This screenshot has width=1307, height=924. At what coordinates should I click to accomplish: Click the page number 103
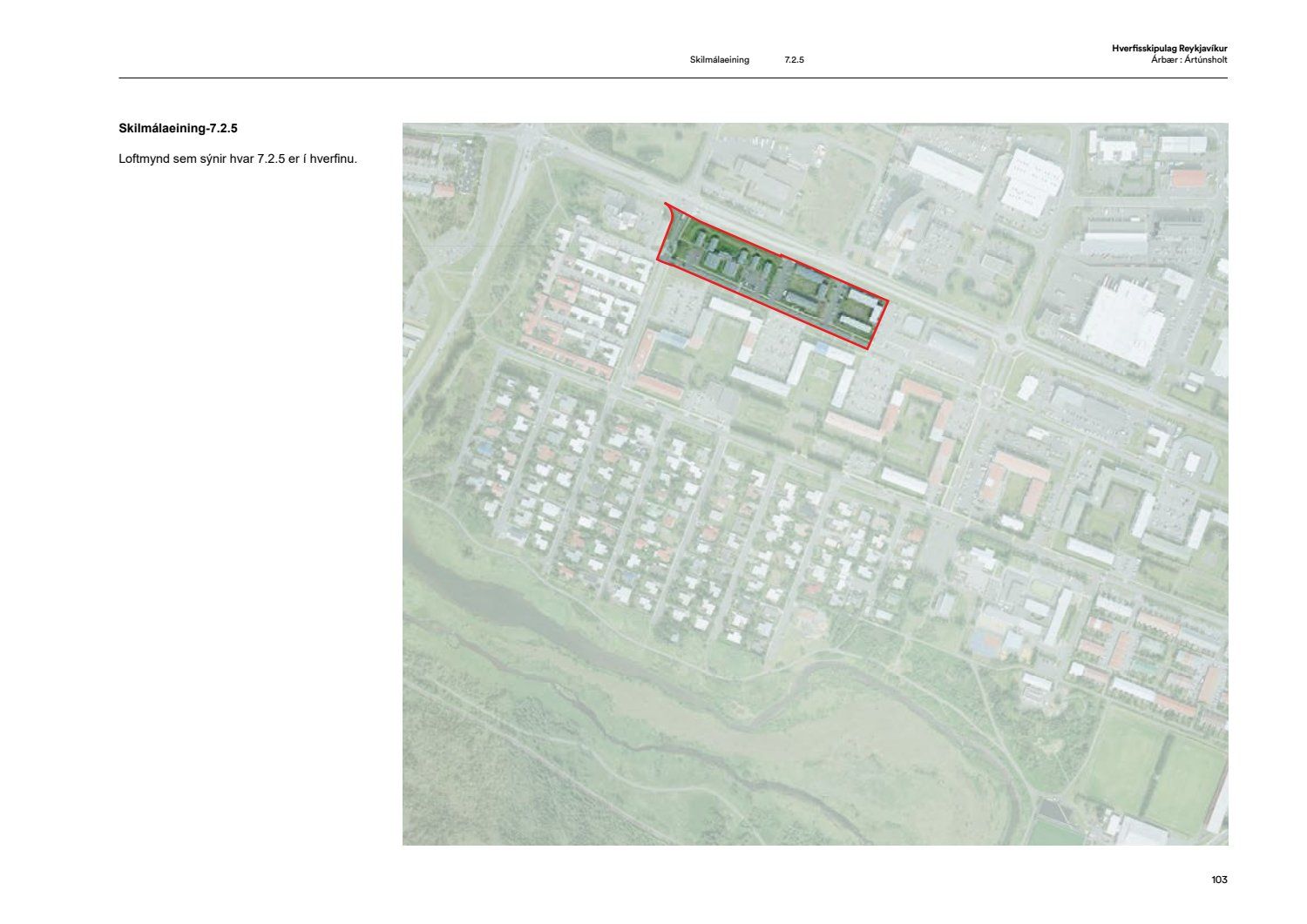[1218, 880]
